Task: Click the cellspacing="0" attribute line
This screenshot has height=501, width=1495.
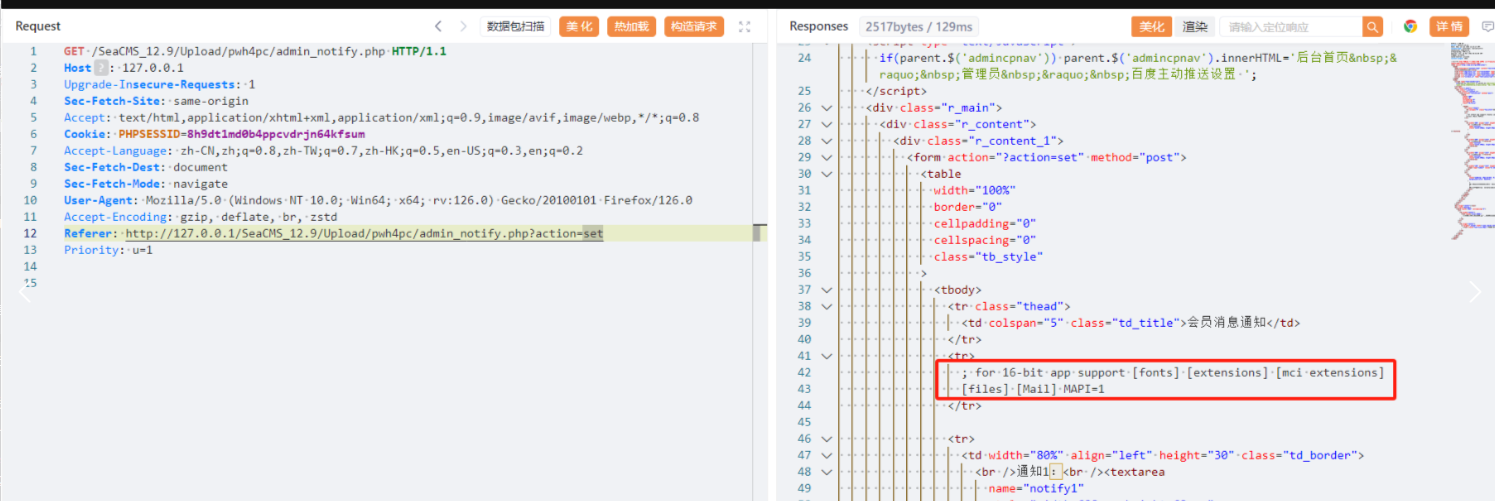Action: (985, 240)
